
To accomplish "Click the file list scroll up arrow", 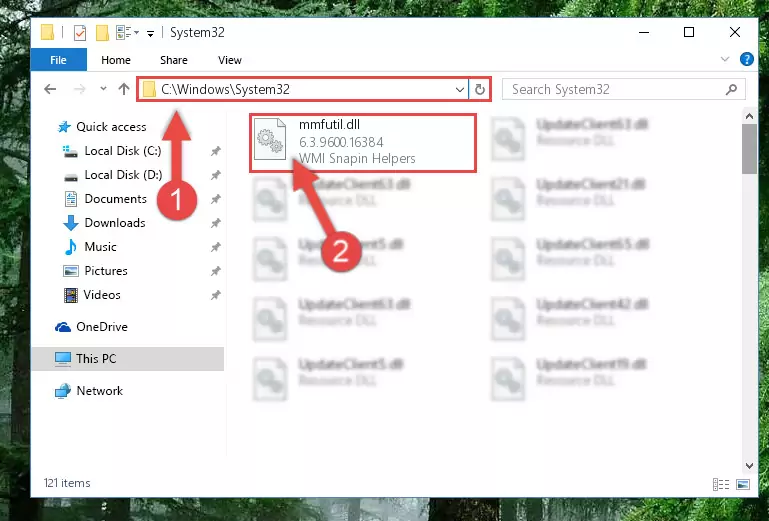I will tap(749, 116).
